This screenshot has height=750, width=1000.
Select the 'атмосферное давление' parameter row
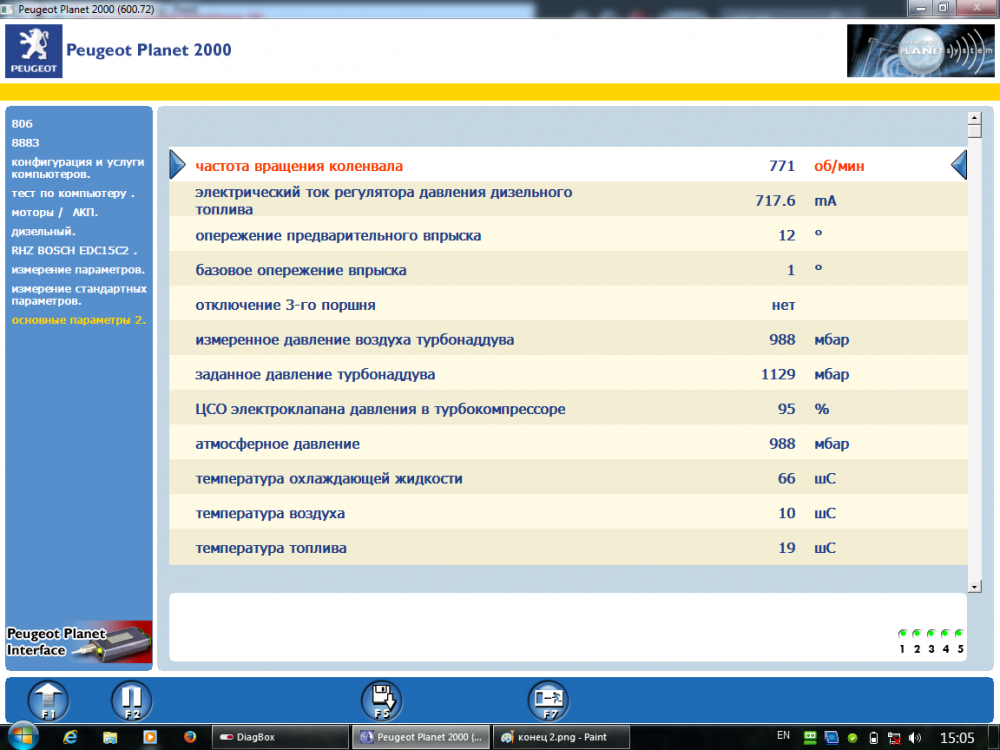pyautogui.click(x=277, y=444)
